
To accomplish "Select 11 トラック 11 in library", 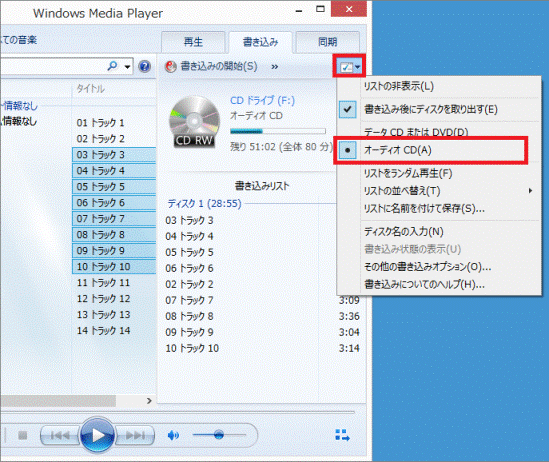I will coord(114,282).
